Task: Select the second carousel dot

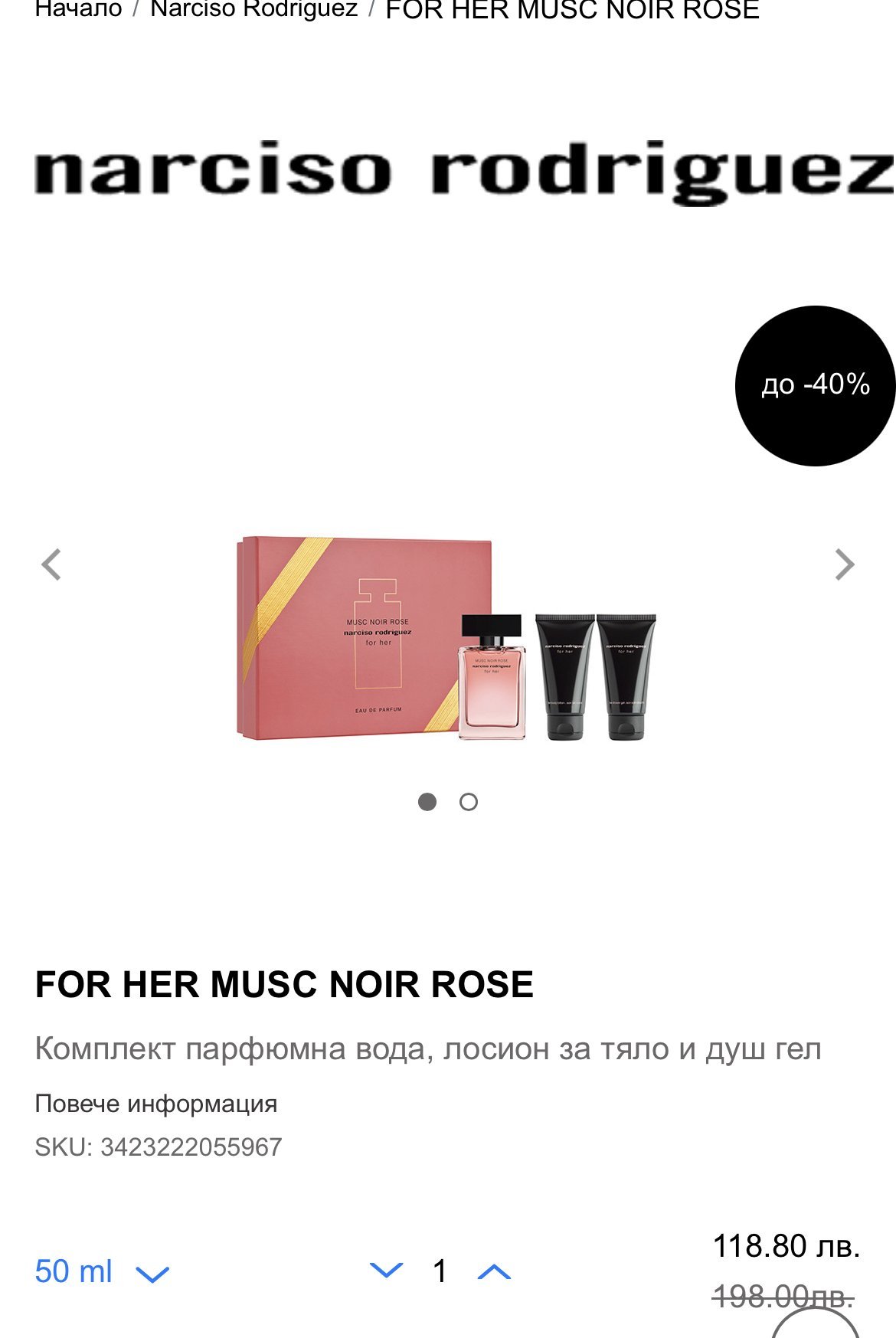Action: 469,802
